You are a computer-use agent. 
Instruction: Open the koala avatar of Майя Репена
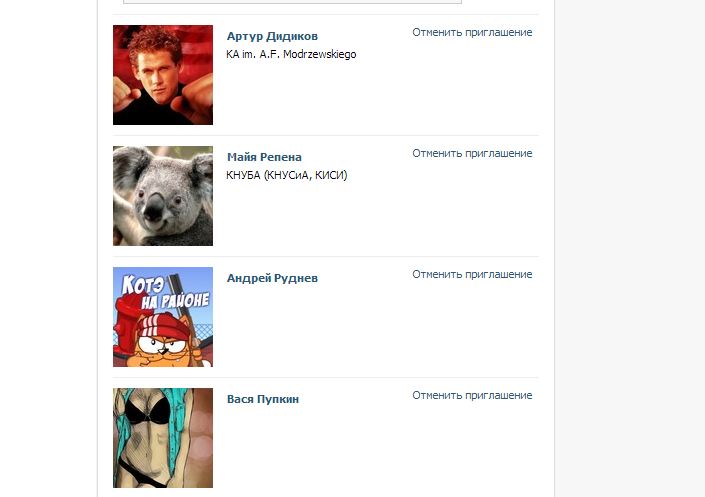[x=163, y=196]
